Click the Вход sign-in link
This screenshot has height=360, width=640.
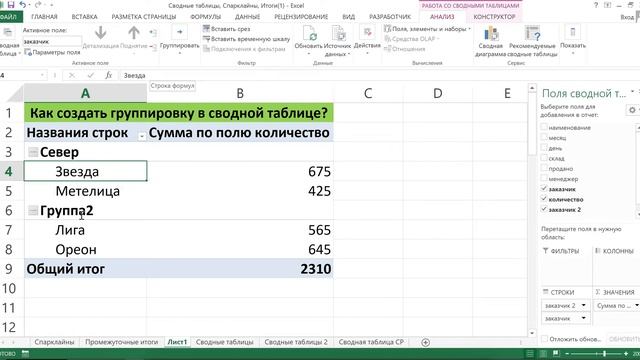(627, 17)
